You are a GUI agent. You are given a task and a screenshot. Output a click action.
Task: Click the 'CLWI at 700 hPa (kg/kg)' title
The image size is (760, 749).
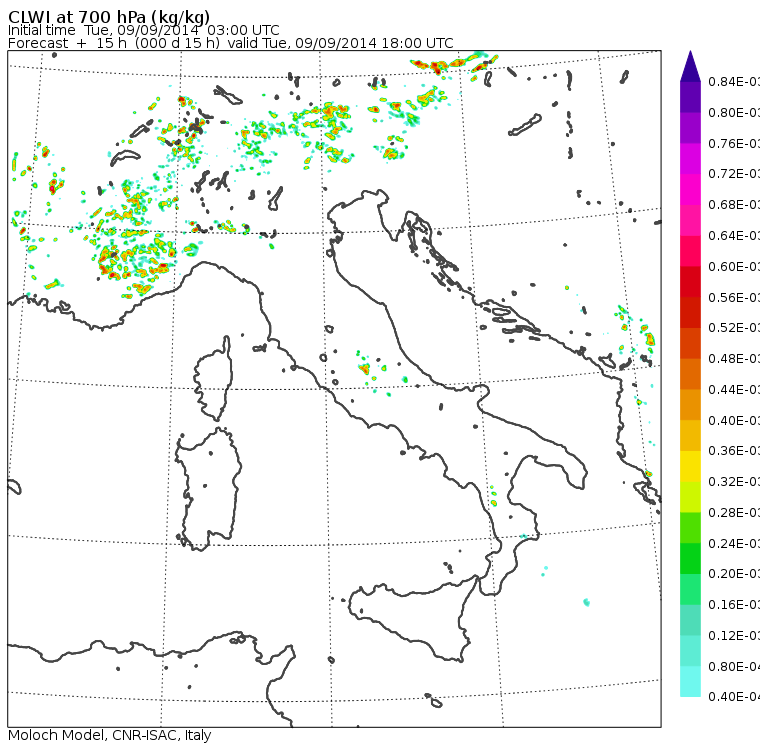tap(109, 16)
